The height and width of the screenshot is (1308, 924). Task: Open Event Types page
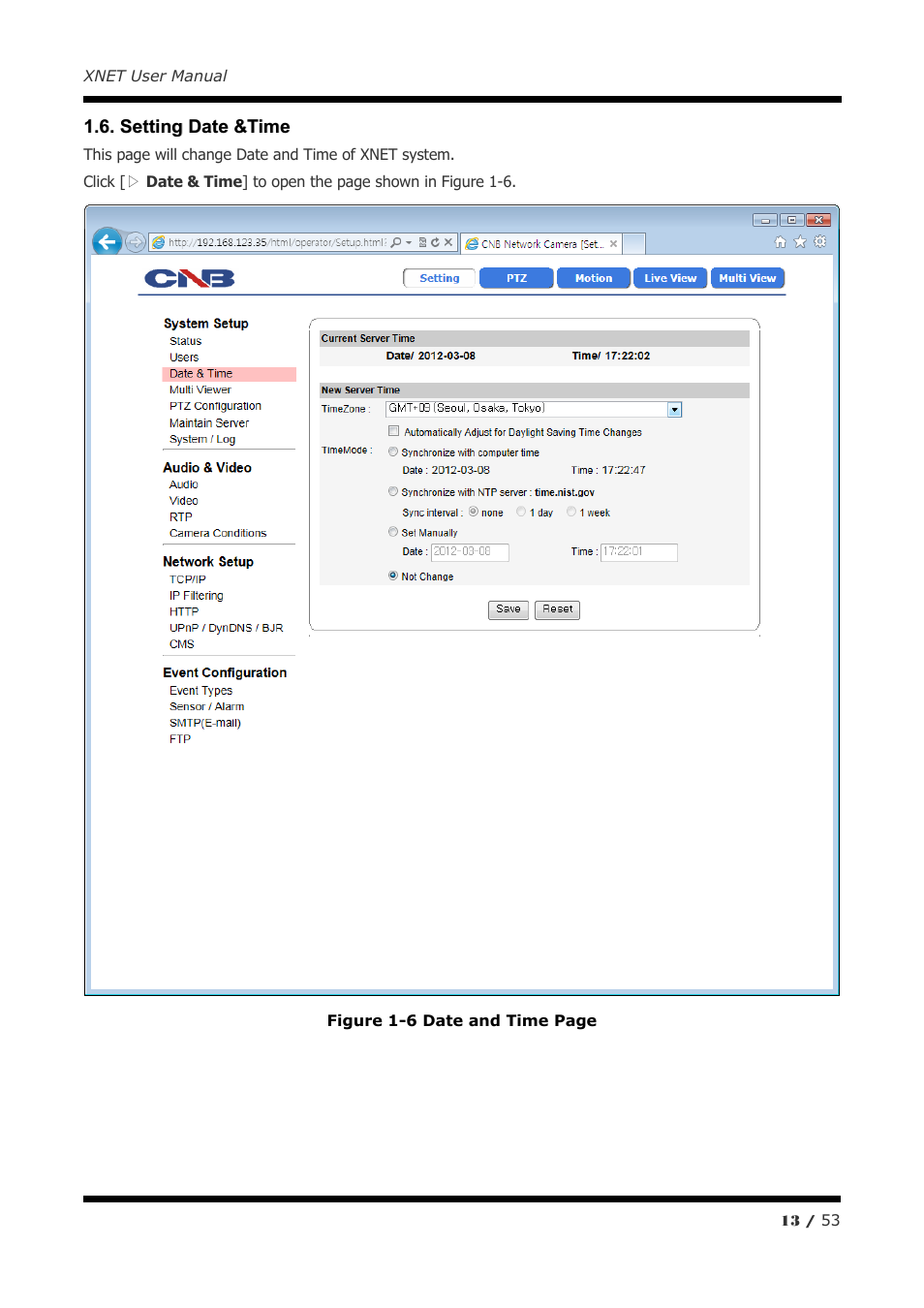click(x=200, y=691)
